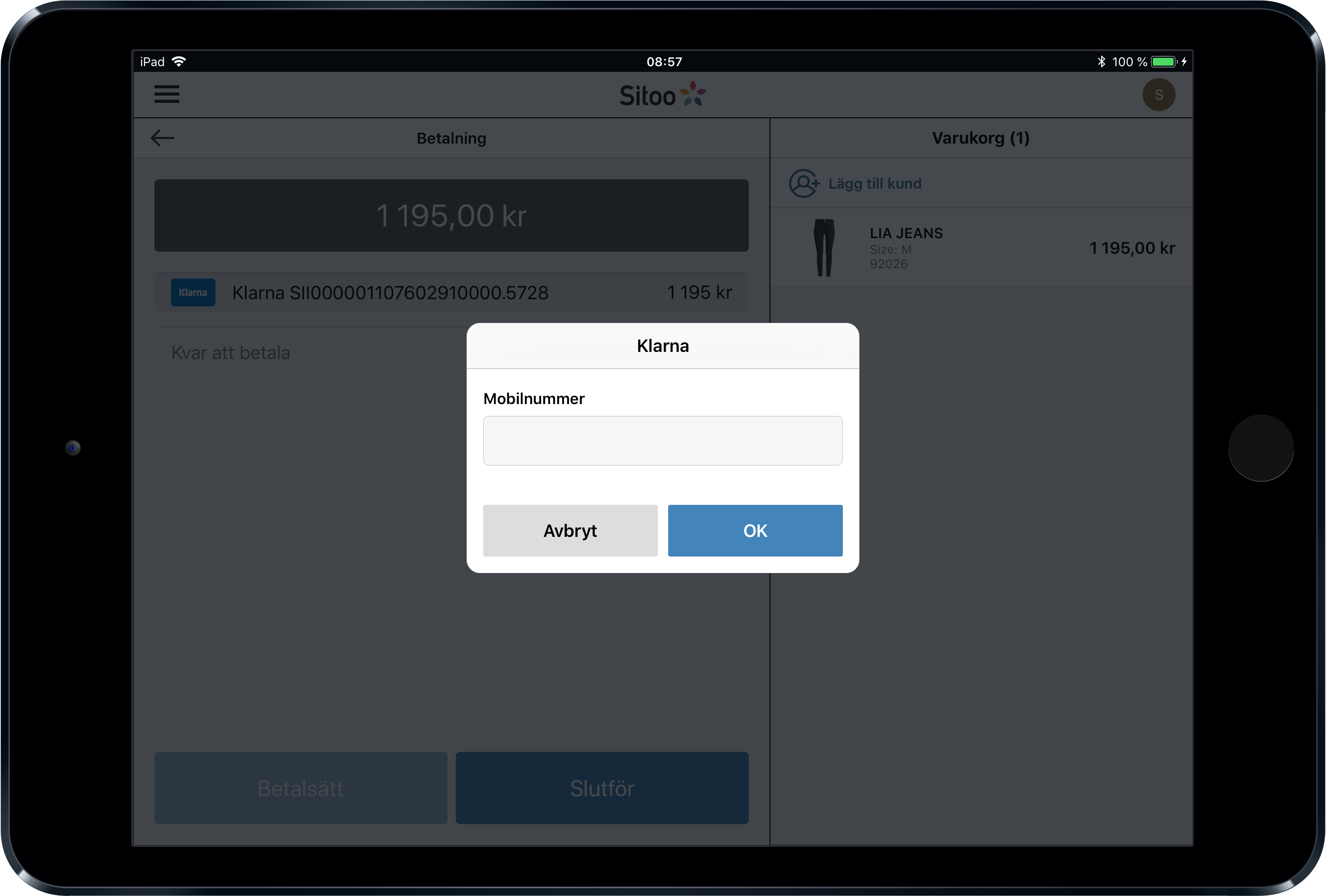The image size is (1326, 896).
Task: Click the article number 92026
Action: (x=888, y=264)
